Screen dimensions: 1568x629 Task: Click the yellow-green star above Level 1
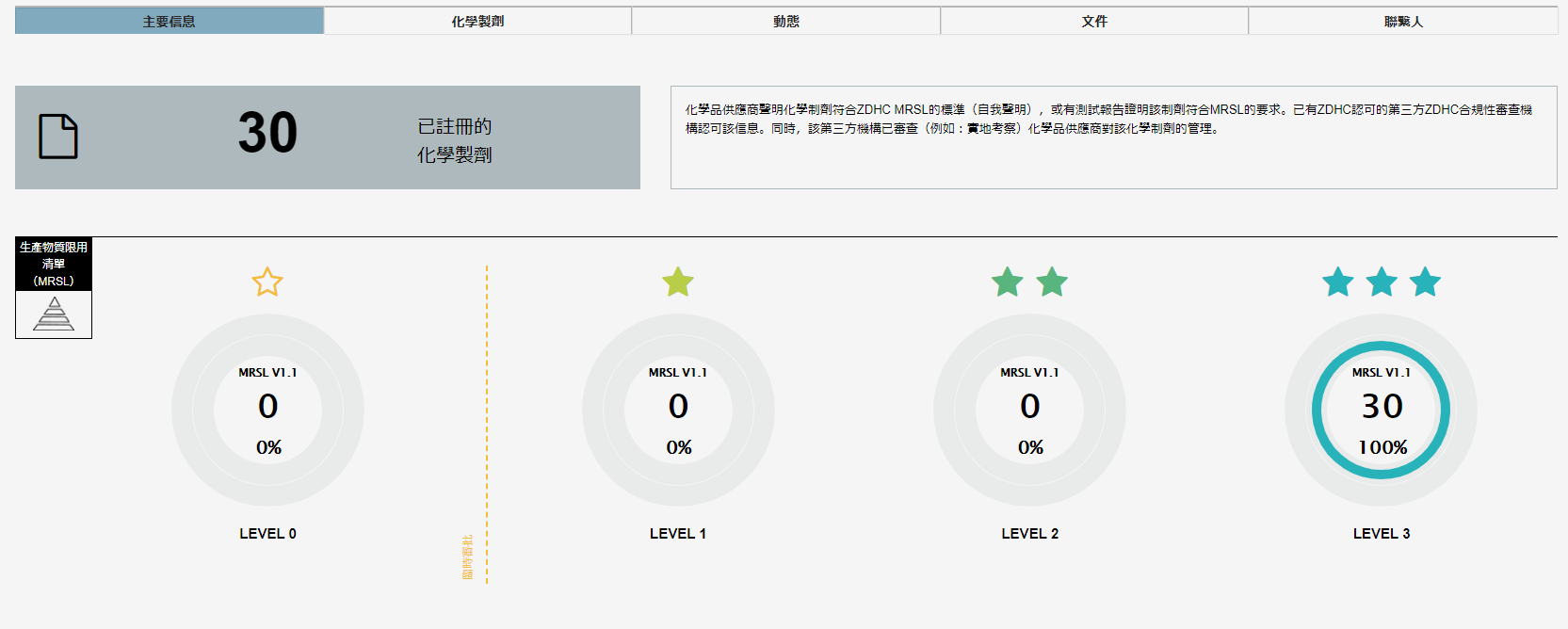click(678, 282)
